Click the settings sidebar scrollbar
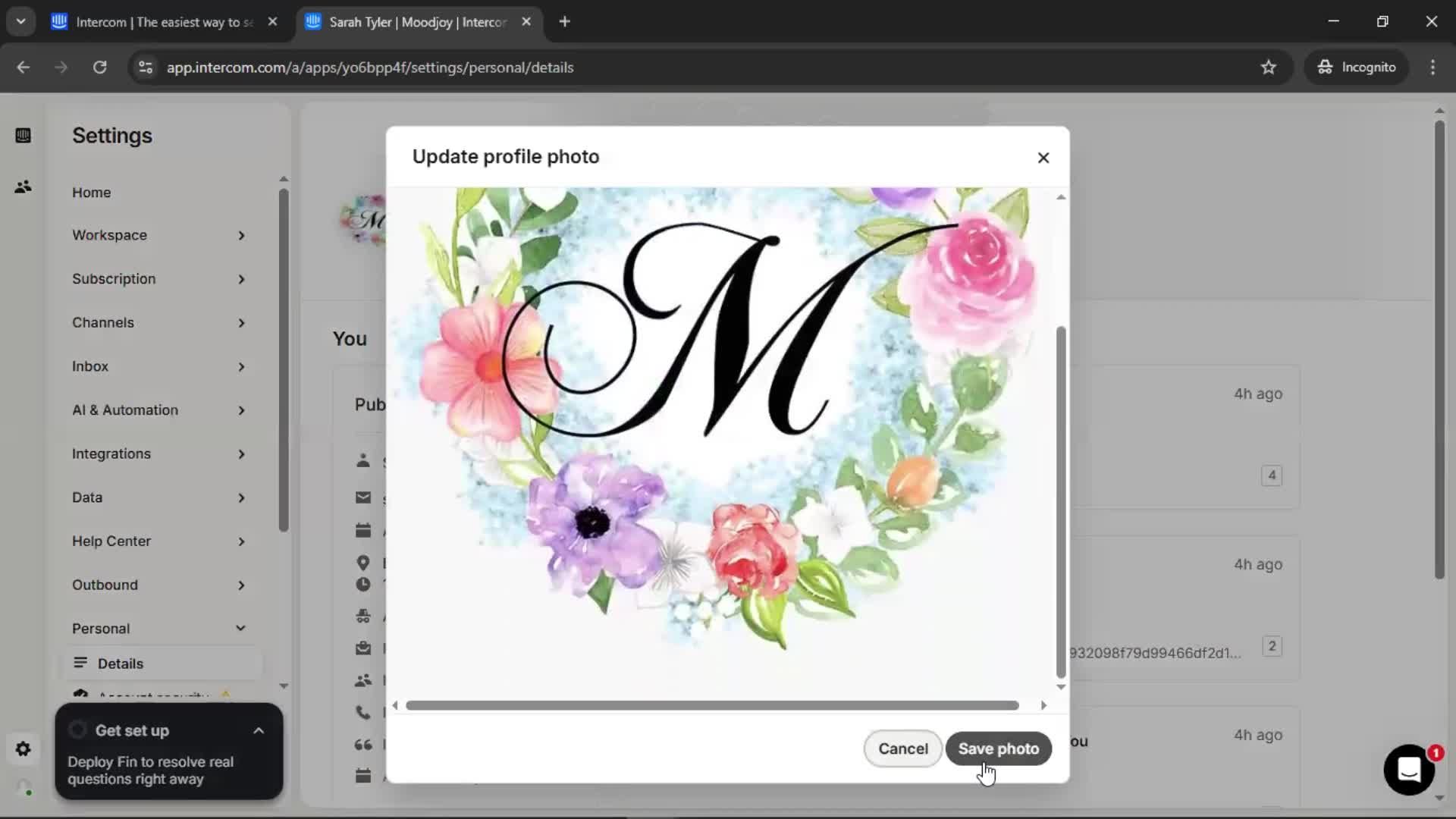Viewport: 1456px width, 819px height. (284, 360)
